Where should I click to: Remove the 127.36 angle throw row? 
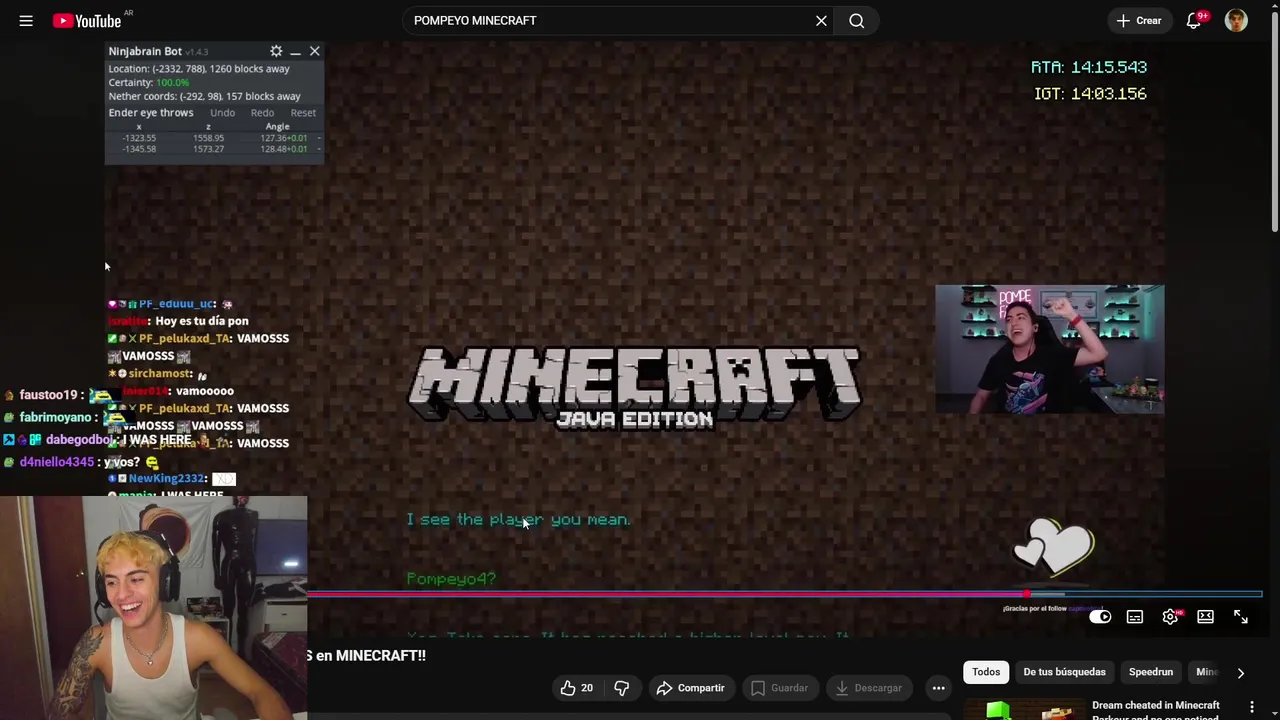pos(318,138)
